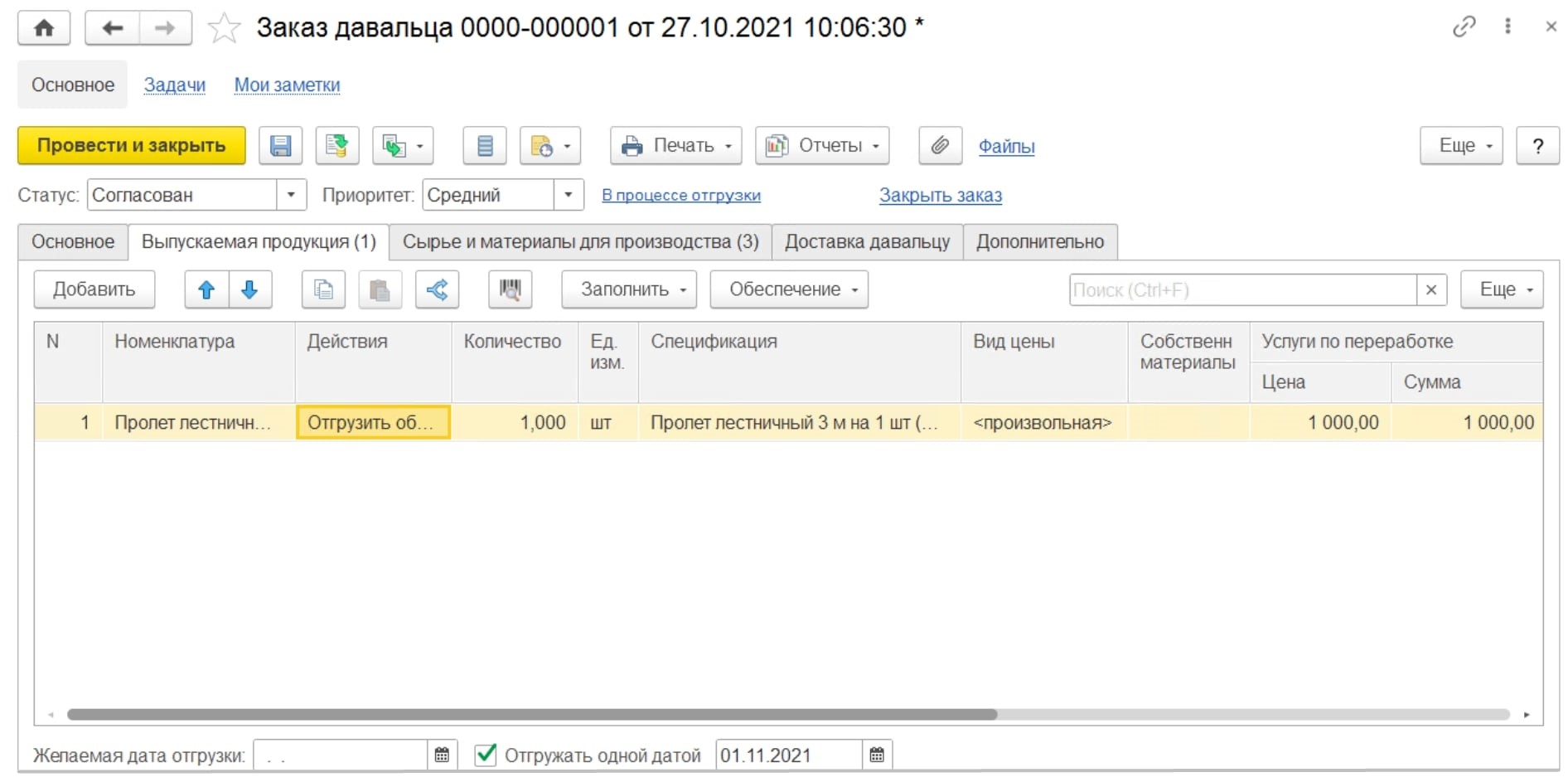Click scrollbar left arrow
The height and width of the screenshot is (782, 1568).
[x=51, y=715]
